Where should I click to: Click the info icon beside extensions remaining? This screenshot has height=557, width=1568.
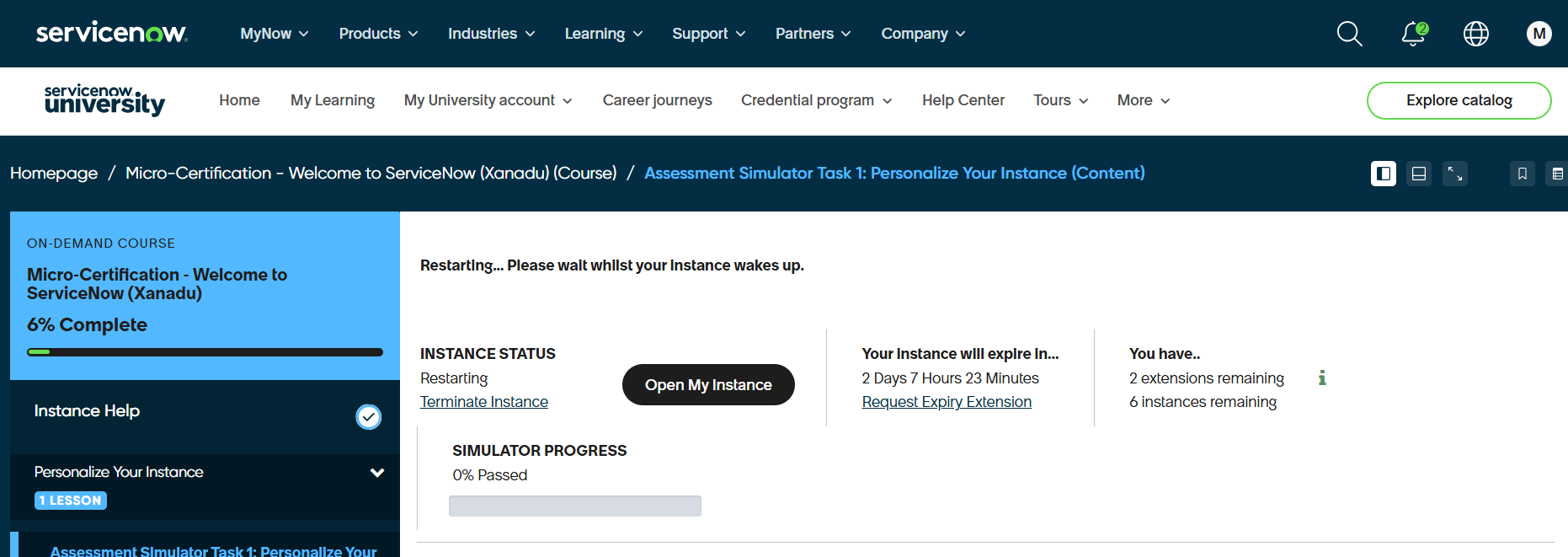click(x=1322, y=378)
